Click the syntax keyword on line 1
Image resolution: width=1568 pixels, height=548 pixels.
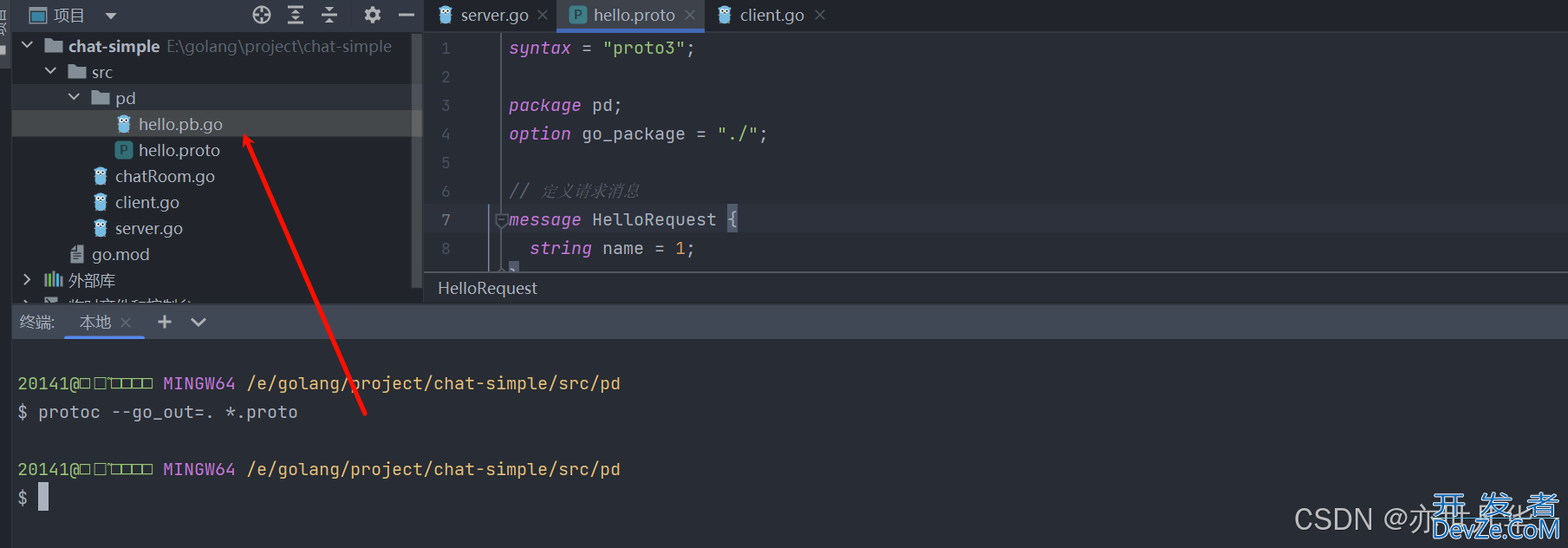tap(540, 48)
